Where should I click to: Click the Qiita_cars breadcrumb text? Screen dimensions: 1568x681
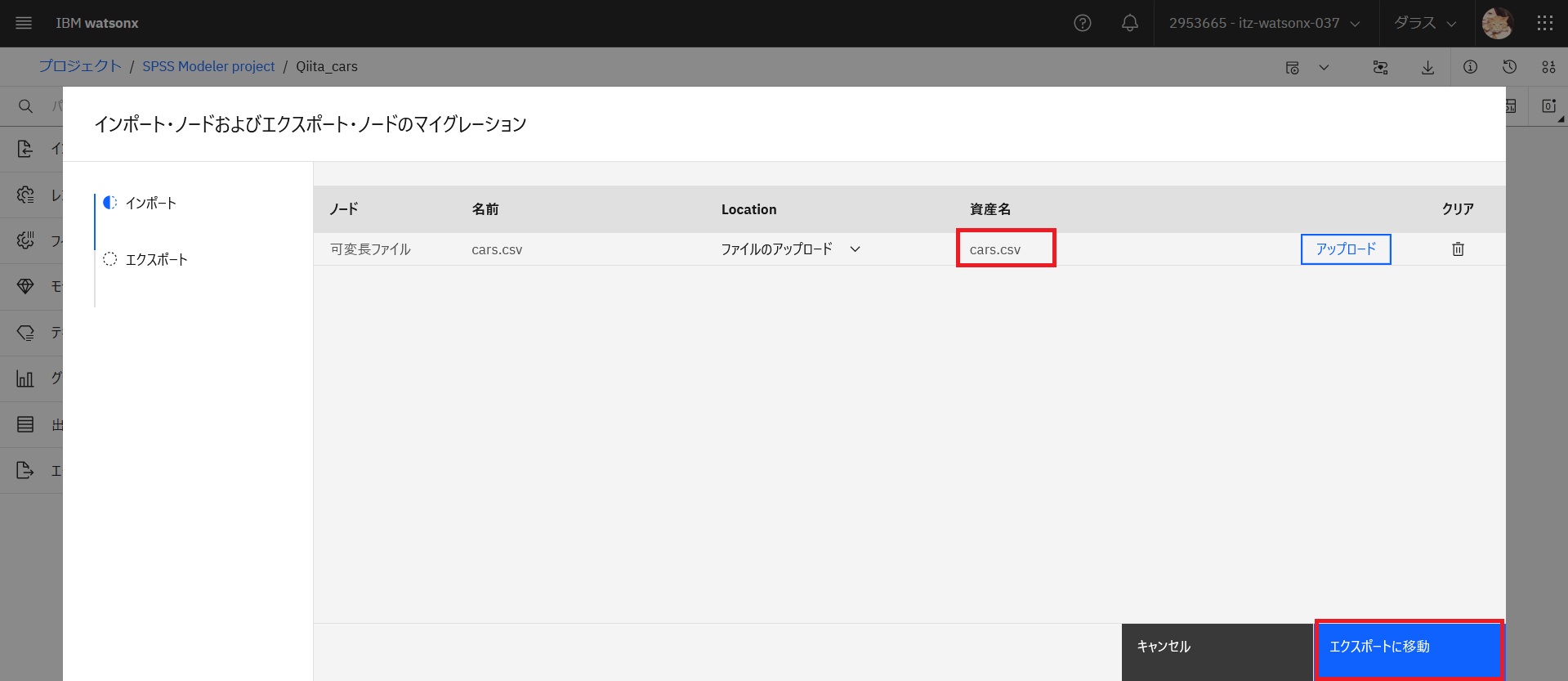click(x=327, y=66)
